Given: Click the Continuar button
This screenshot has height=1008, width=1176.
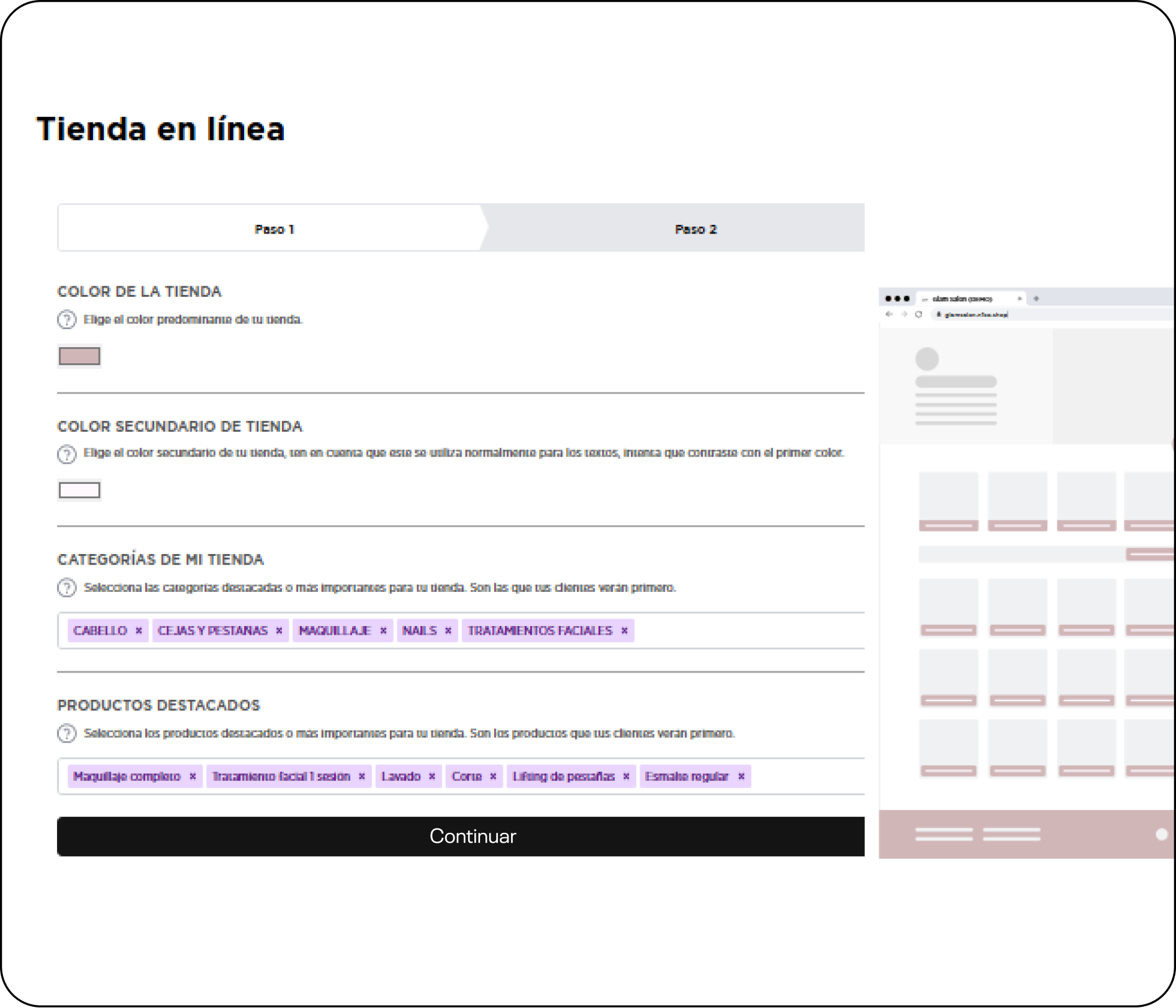Looking at the screenshot, I should (x=461, y=836).
